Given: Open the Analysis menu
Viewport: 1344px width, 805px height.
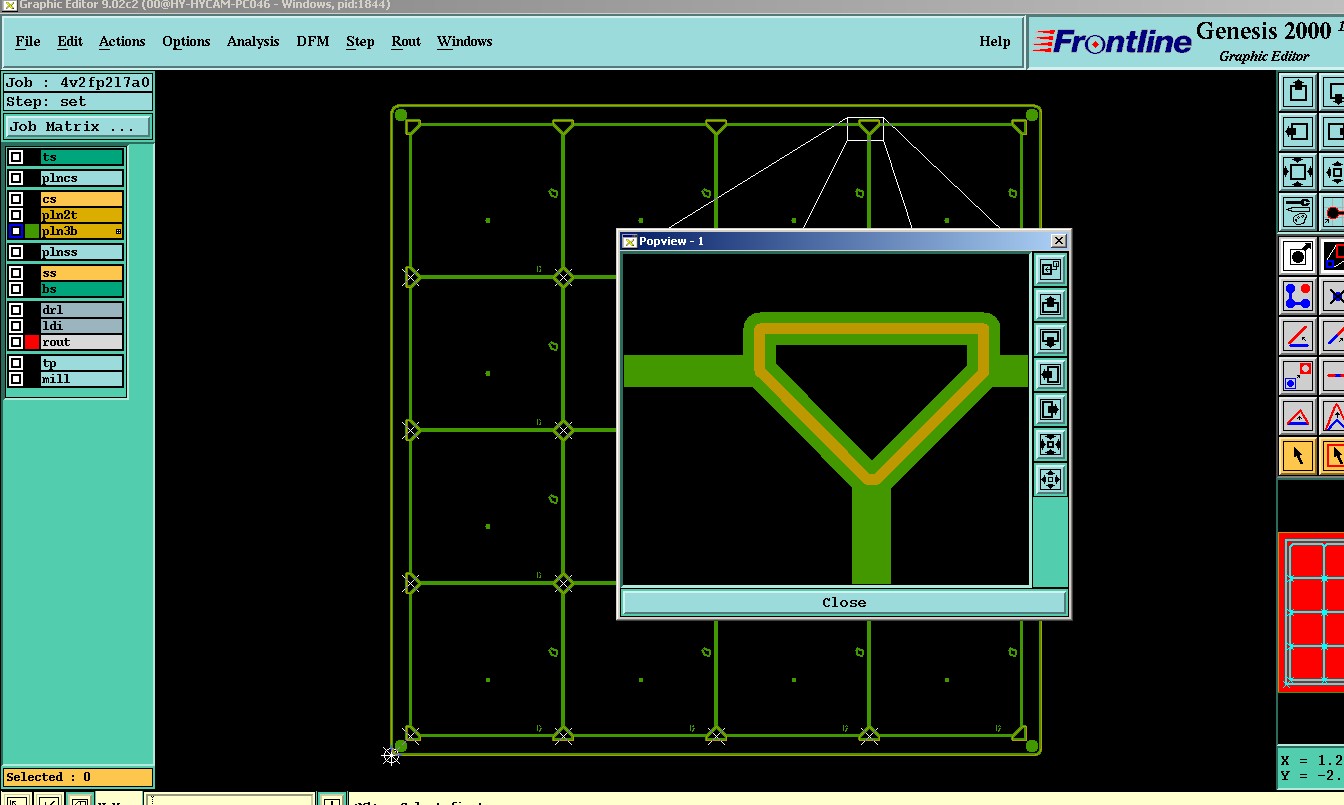Looking at the screenshot, I should [x=253, y=41].
